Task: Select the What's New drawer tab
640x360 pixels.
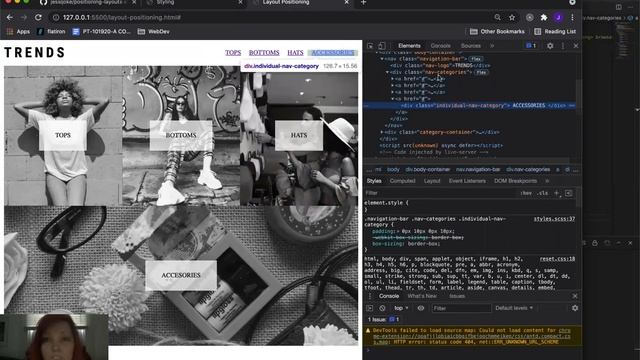Action: pos(422,296)
